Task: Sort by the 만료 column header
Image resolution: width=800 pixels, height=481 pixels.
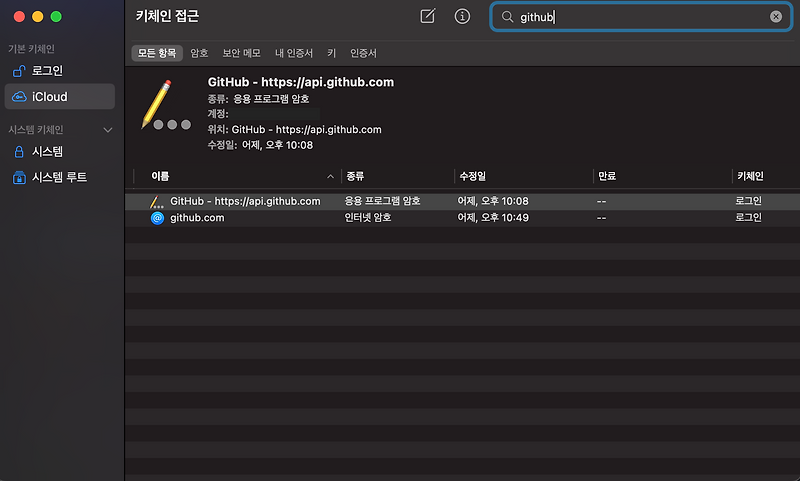Action: [x=662, y=176]
